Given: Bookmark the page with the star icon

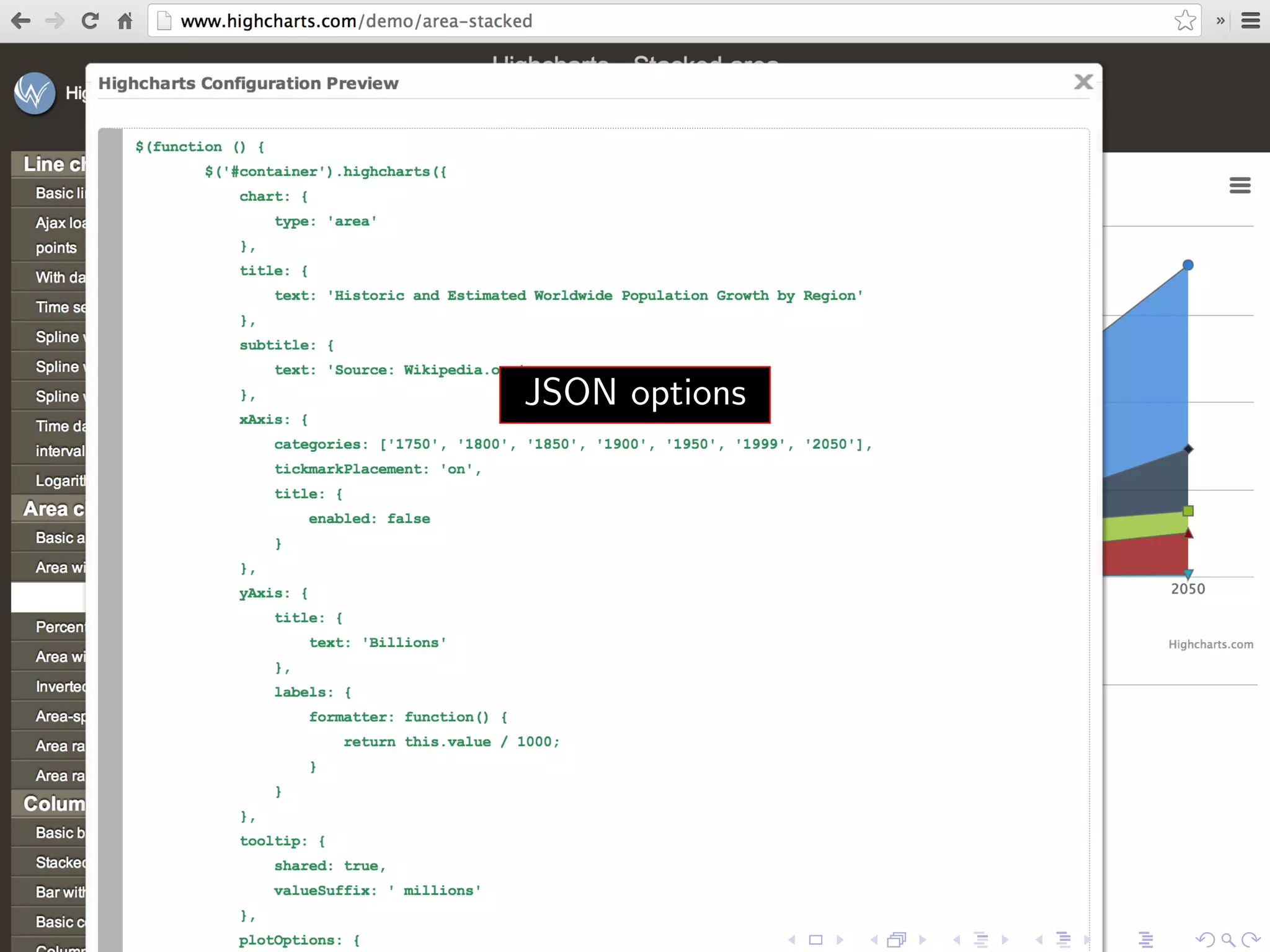Looking at the screenshot, I should [x=1185, y=20].
